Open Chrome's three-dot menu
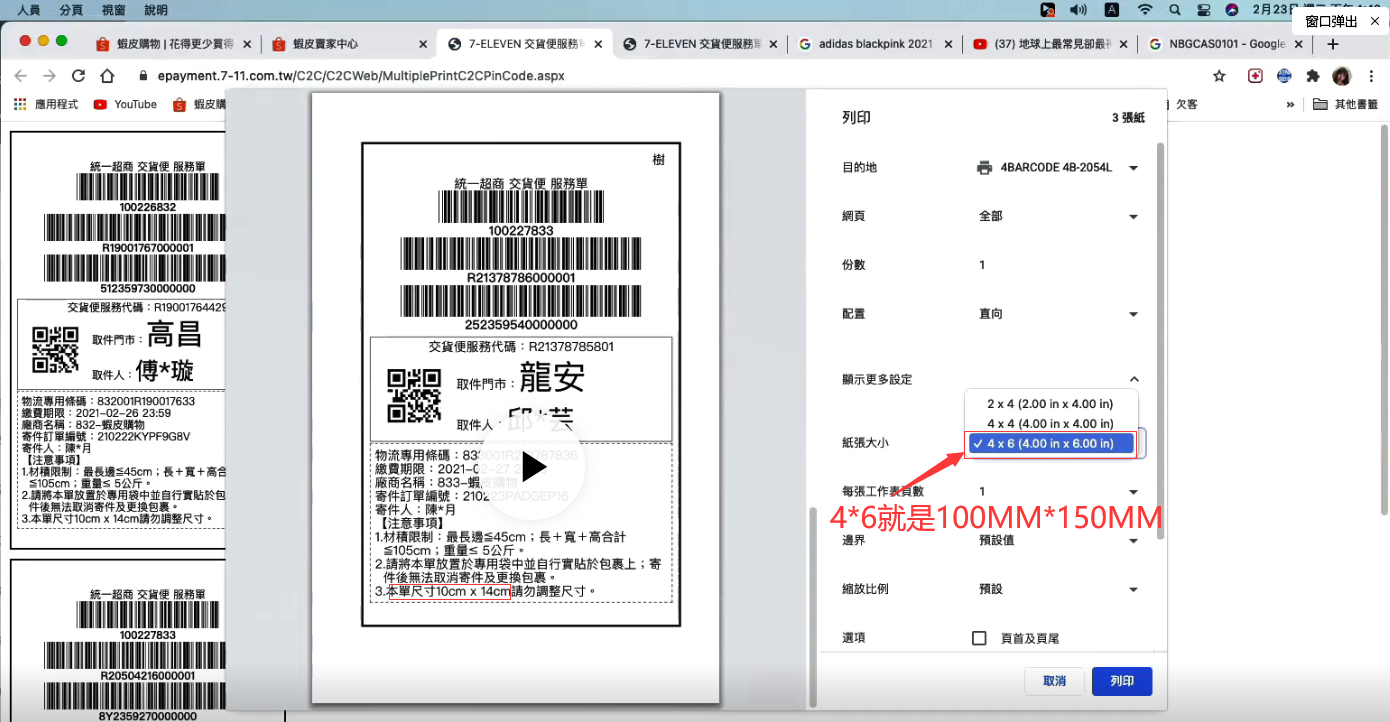1390x722 pixels. click(1370, 76)
